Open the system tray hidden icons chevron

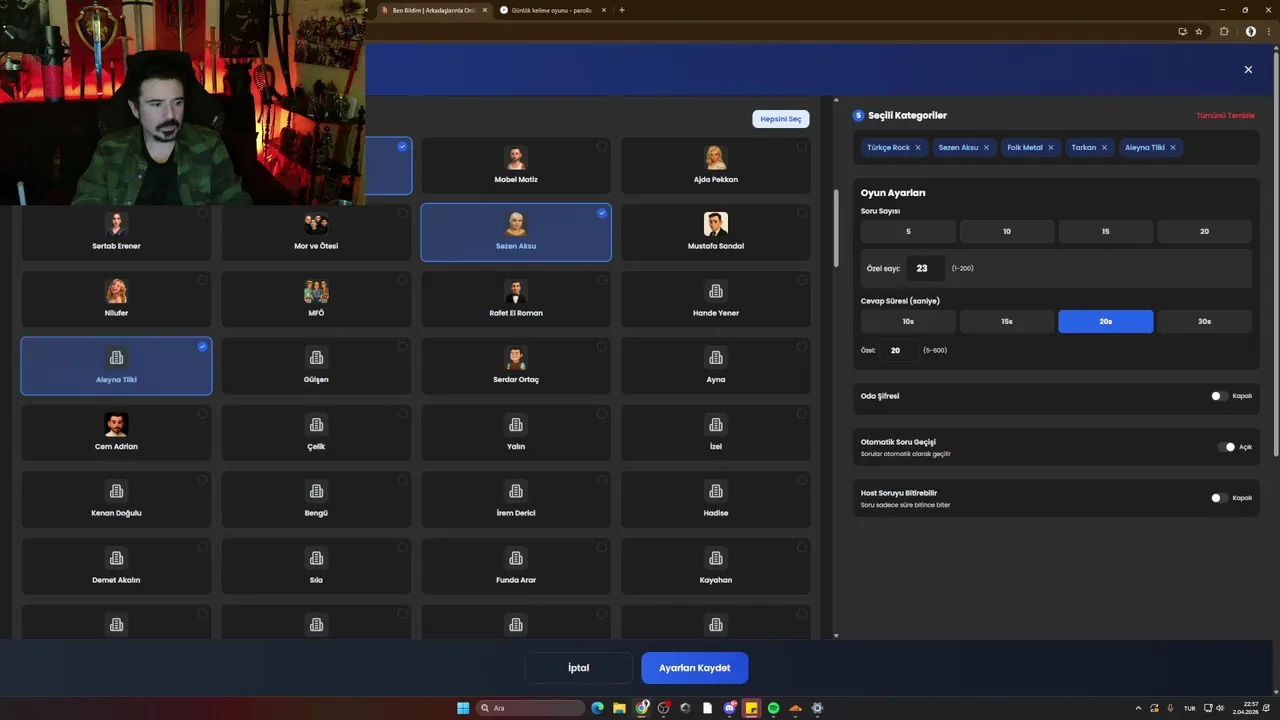pyautogui.click(x=1139, y=708)
